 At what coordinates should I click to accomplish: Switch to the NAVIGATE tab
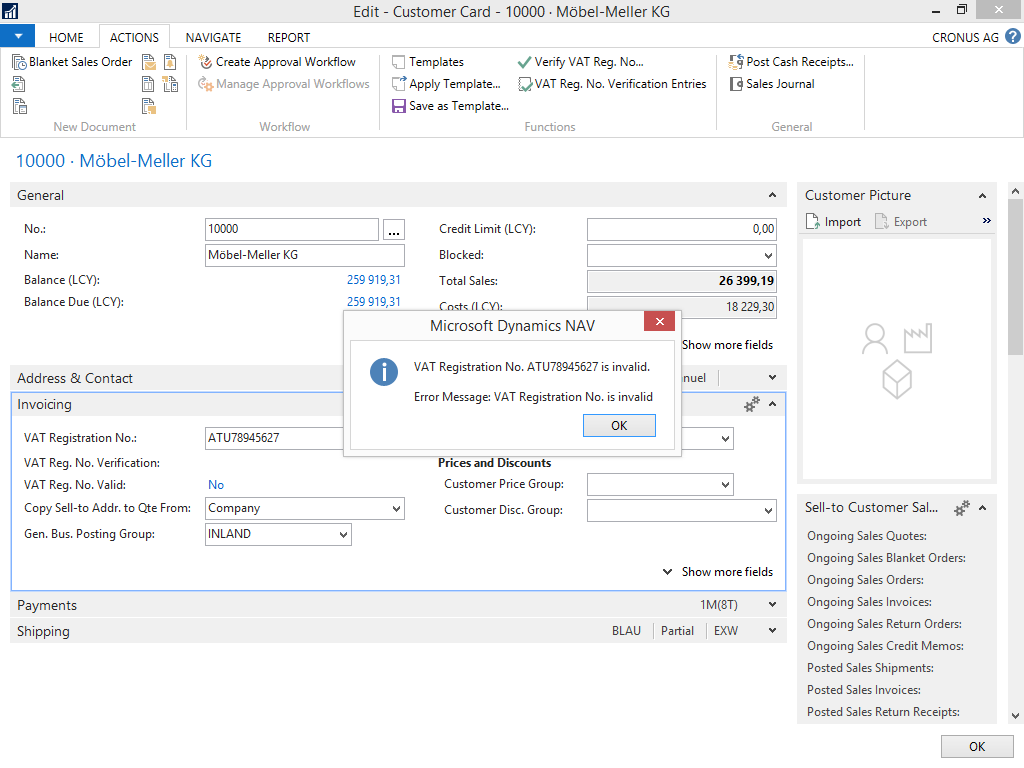(x=213, y=37)
